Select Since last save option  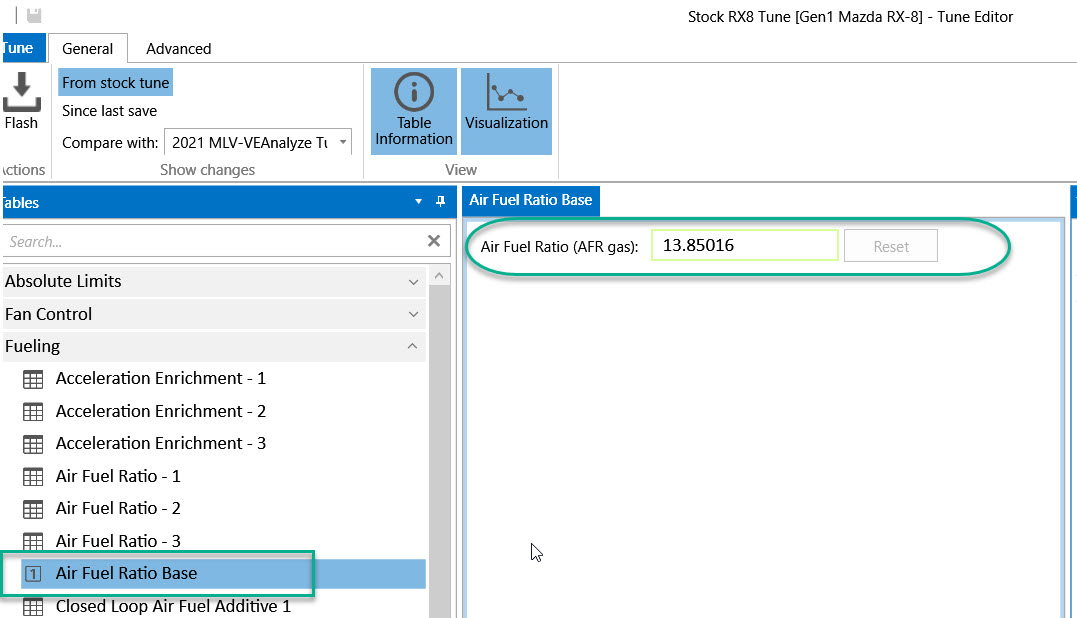coord(109,111)
